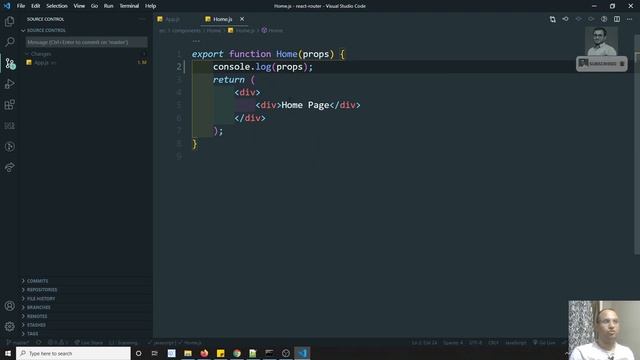Close the Home.js tab

242,19
